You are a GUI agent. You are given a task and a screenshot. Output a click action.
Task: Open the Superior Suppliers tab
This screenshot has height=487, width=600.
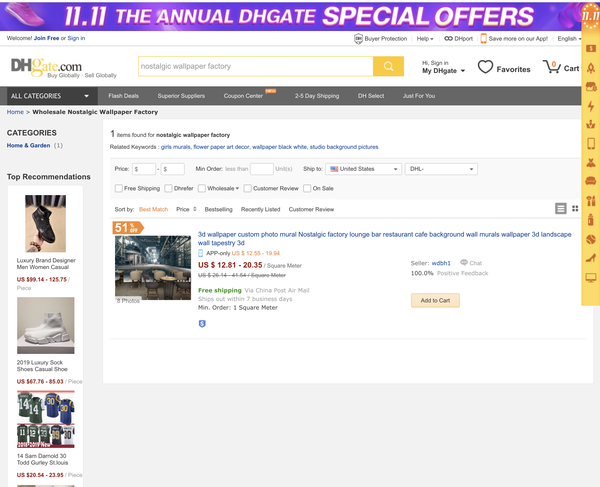point(181,96)
